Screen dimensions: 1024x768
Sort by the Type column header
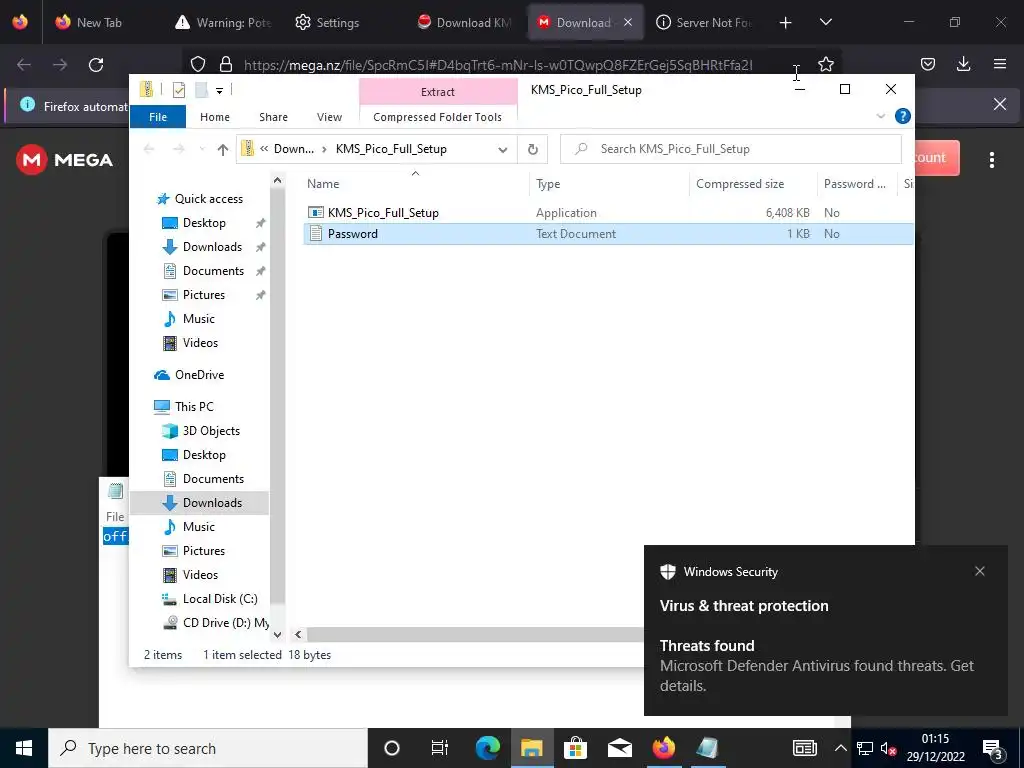pyautogui.click(x=609, y=184)
